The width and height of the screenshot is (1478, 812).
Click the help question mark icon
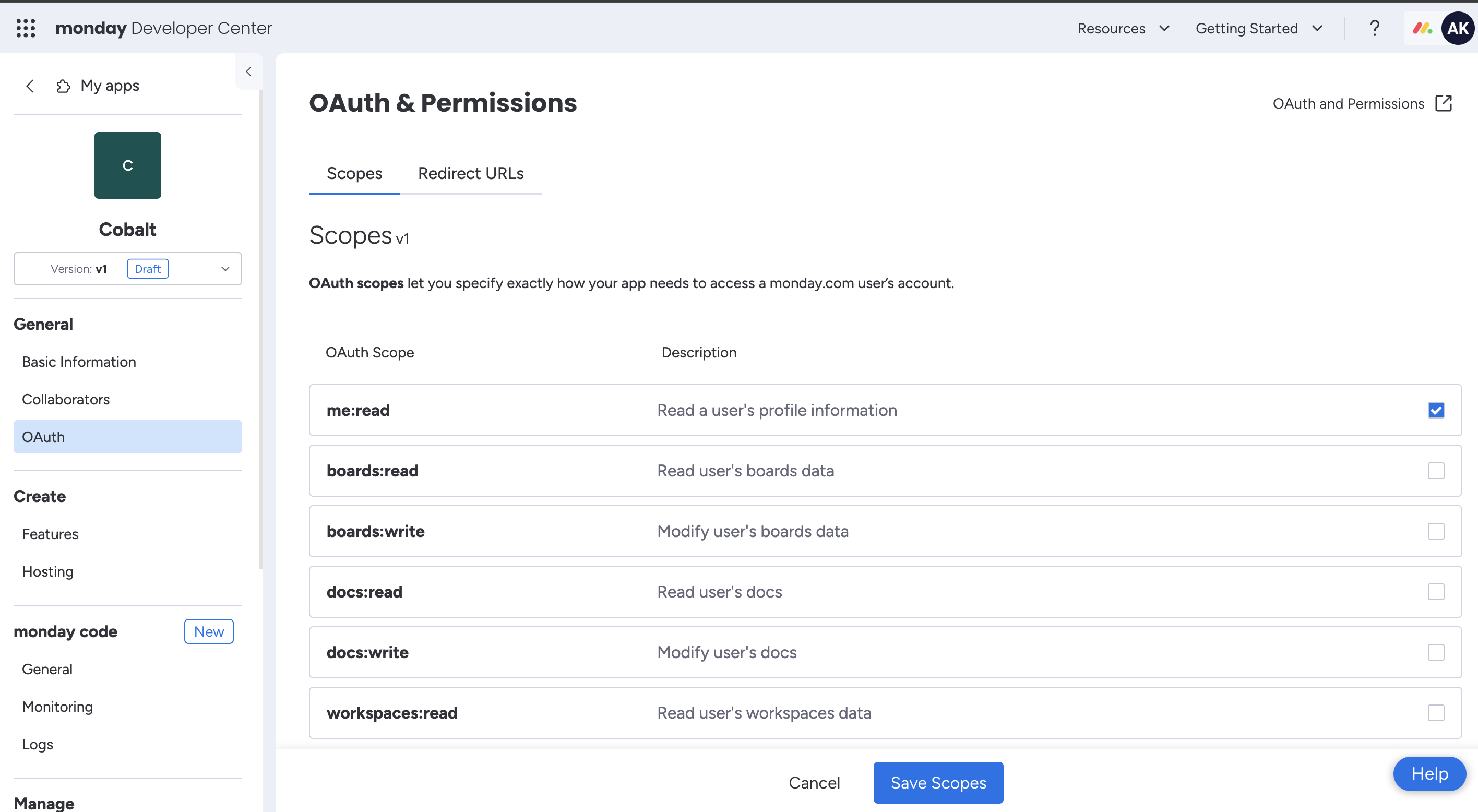coord(1375,28)
